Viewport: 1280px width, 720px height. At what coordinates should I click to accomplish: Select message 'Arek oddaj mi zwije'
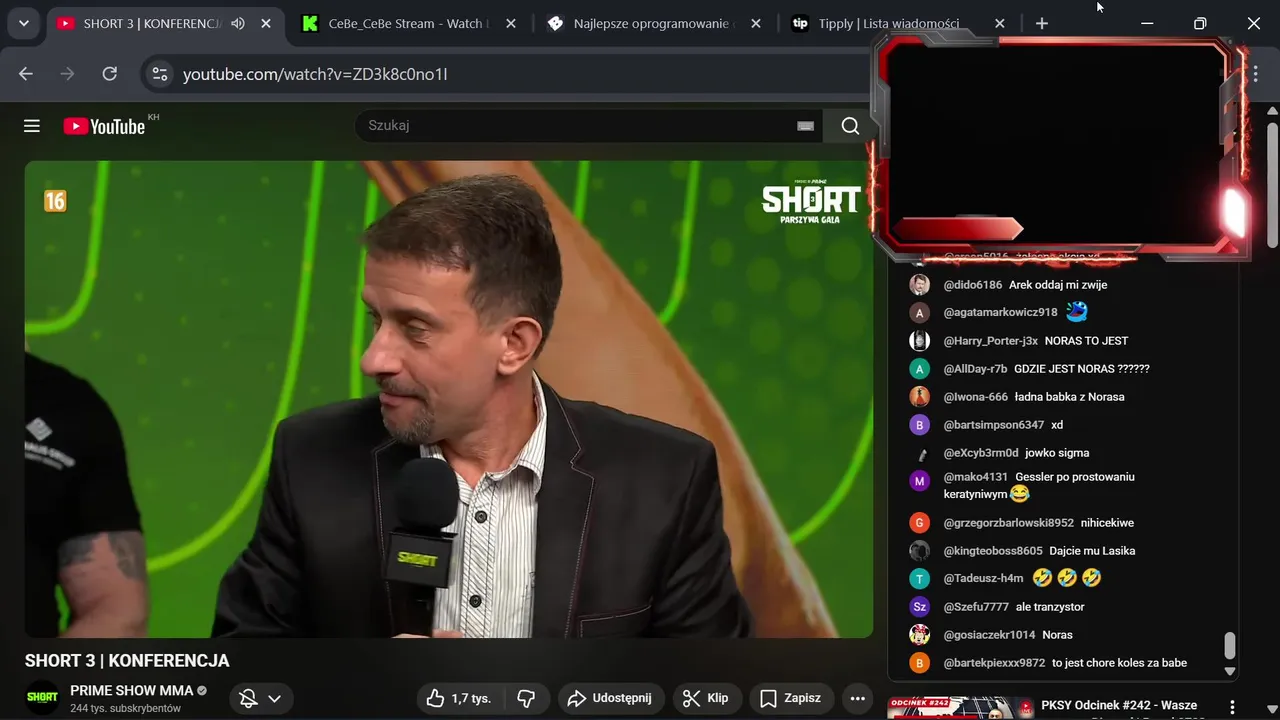point(1058,285)
